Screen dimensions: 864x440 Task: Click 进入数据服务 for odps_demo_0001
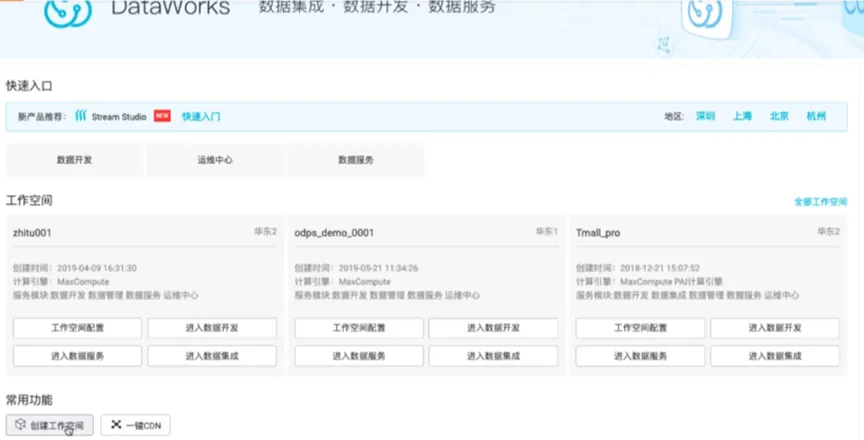tap(359, 356)
